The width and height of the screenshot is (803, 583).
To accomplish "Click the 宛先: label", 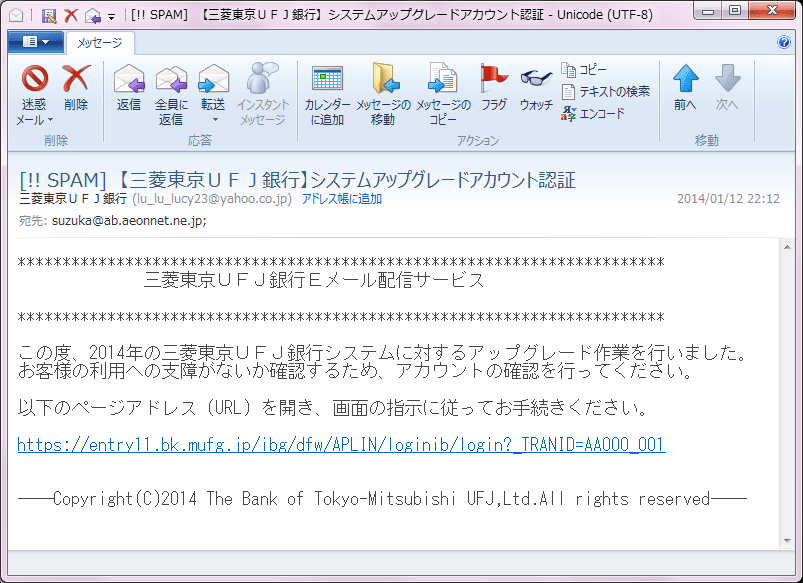I will point(33,221).
